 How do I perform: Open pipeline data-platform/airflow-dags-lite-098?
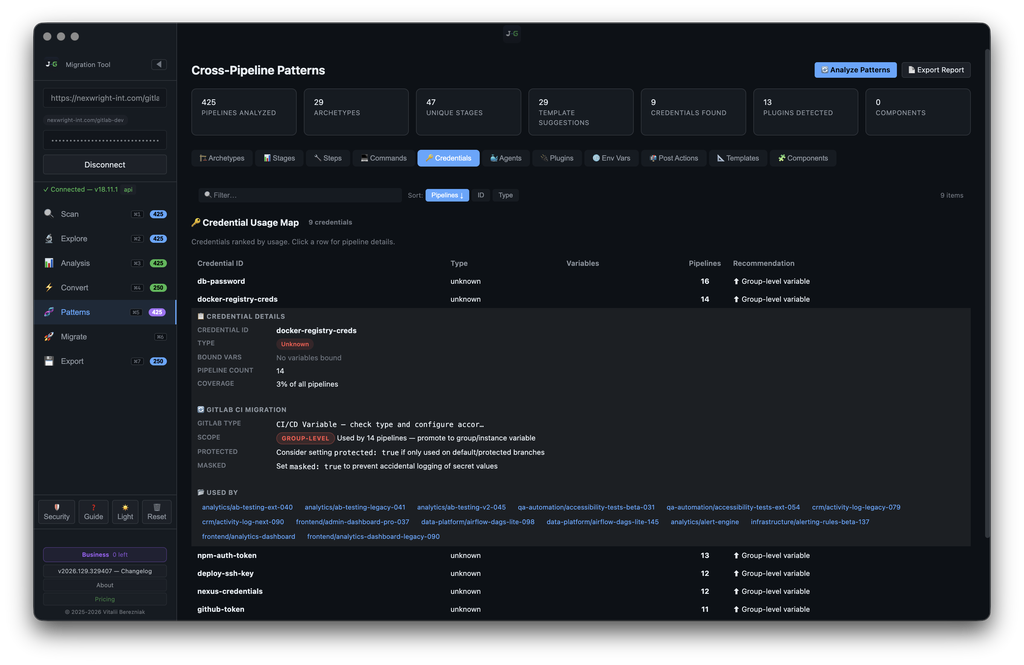click(477, 522)
